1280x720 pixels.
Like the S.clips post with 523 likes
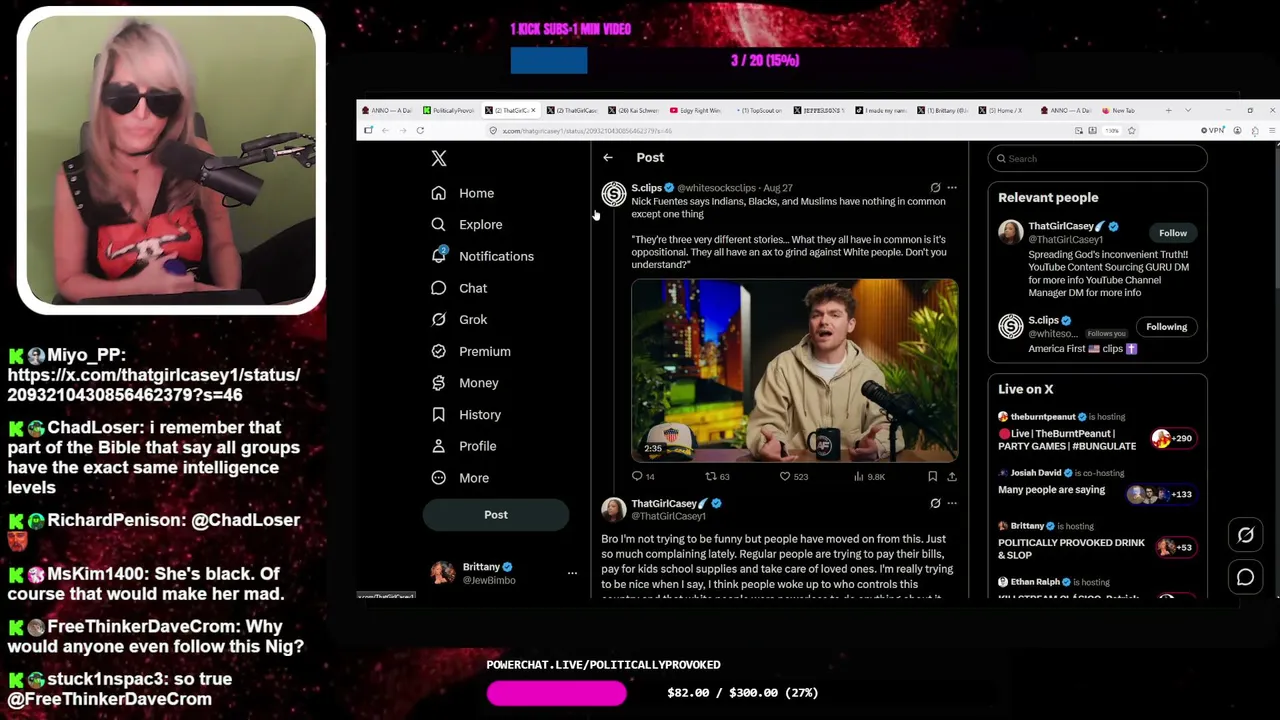click(794, 477)
